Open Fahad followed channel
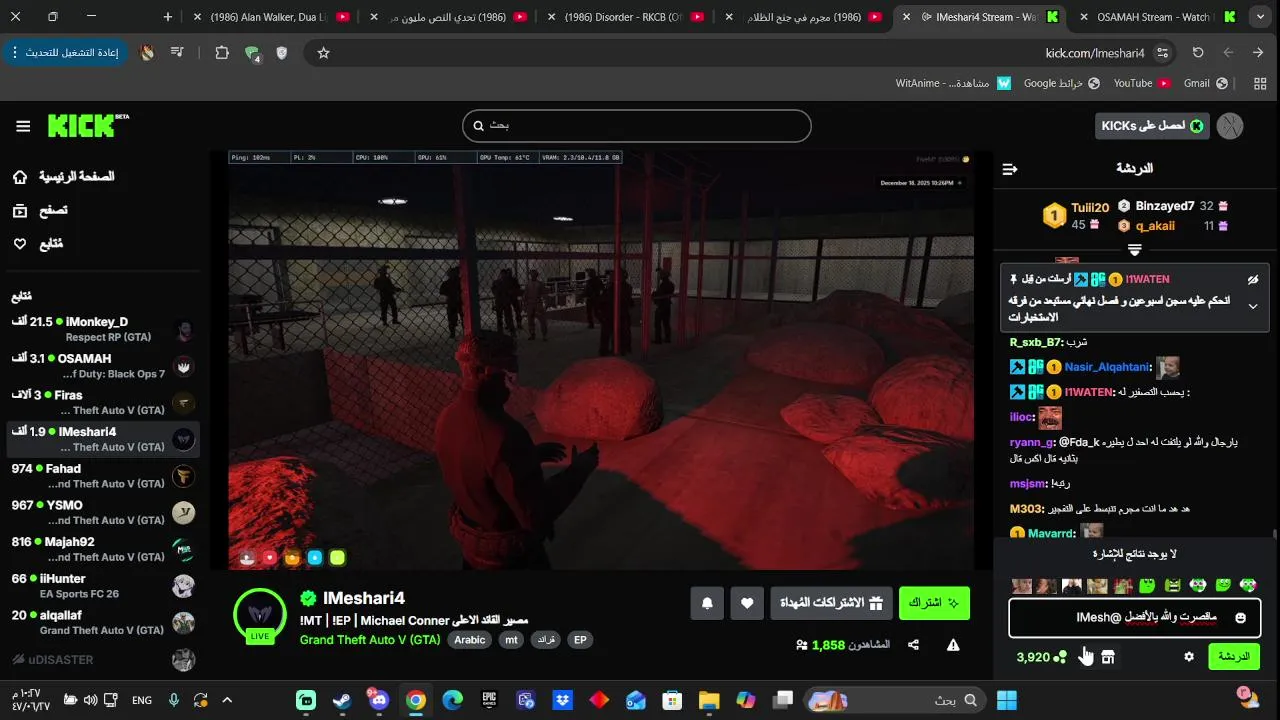The width and height of the screenshot is (1280, 720). 102,476
